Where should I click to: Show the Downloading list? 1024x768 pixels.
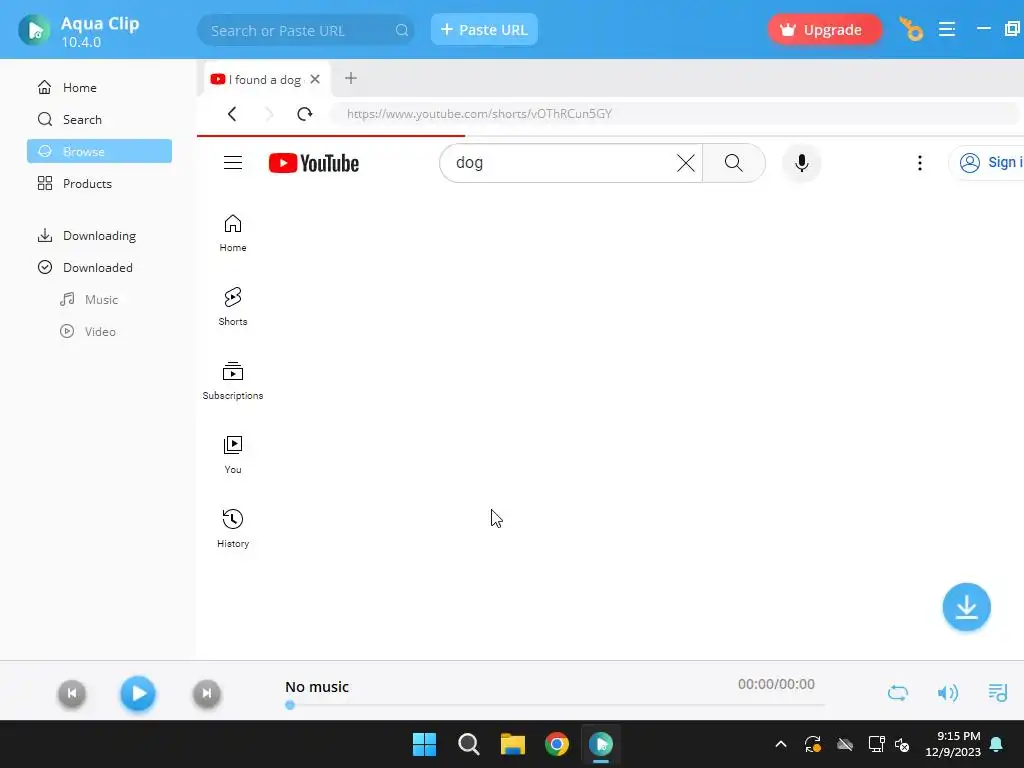(x=99, y=235)
